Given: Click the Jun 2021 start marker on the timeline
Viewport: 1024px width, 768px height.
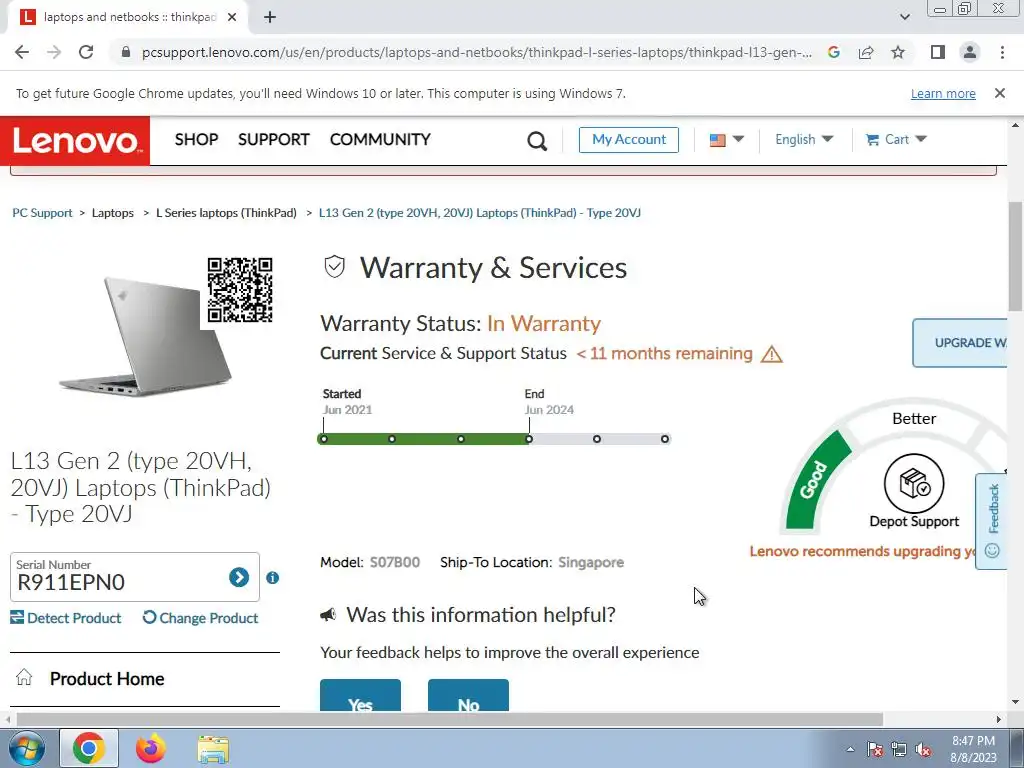Looking at the screenshot, I should [323, 439].
